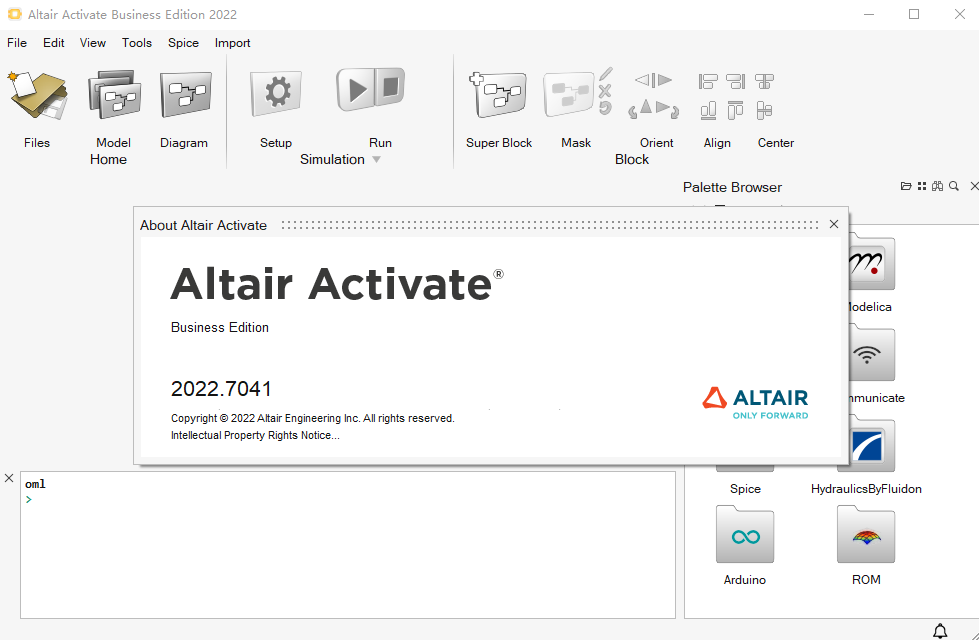Close the About Altair Activate dialog
Image resolution: width=979 pixels, height=640 pixels.
tap(834, 224)
